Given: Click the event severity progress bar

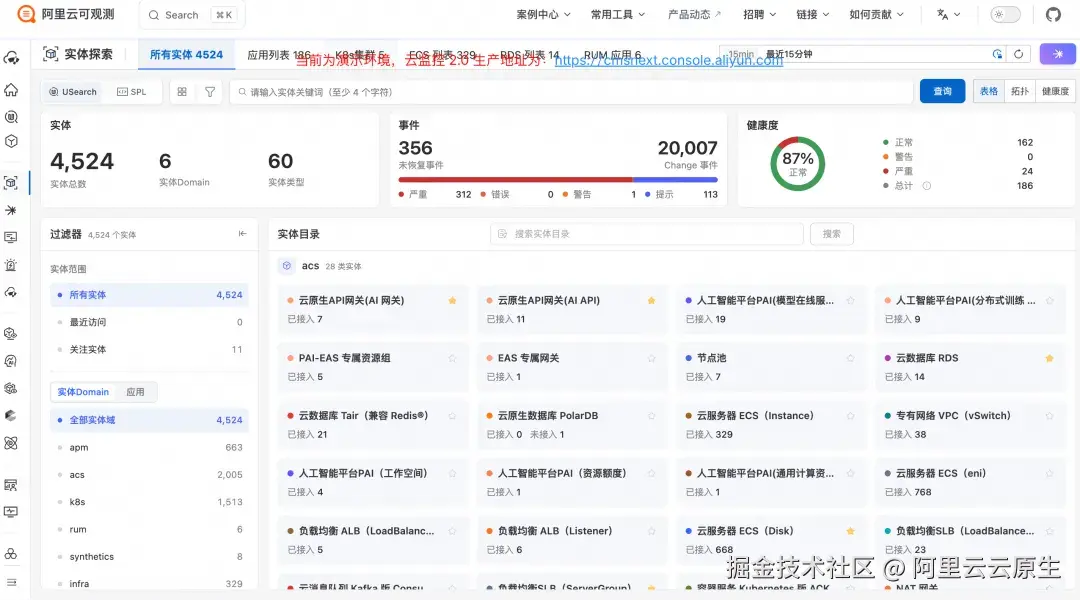Looking at the screenshot, I should coord(558,180).
